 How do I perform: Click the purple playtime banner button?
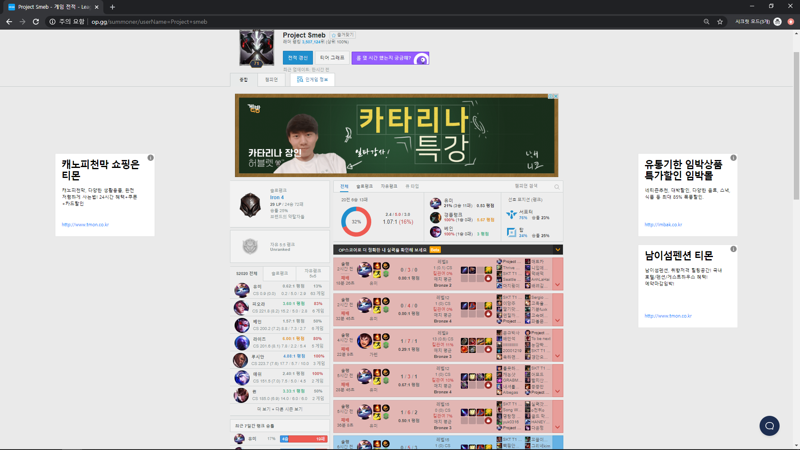(x=390, y=58)
